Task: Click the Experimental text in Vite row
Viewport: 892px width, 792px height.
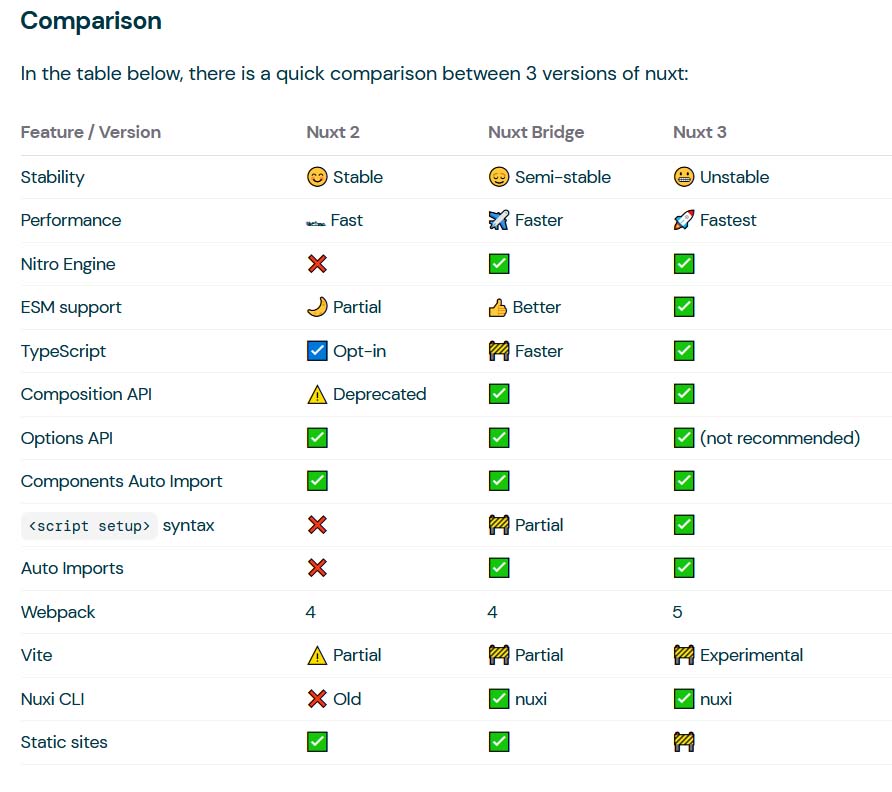Action: pos(751,655)
